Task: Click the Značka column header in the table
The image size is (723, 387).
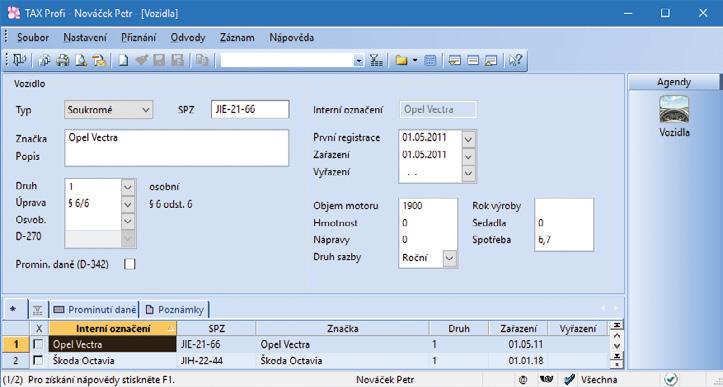Action: (x=343, y=329)
